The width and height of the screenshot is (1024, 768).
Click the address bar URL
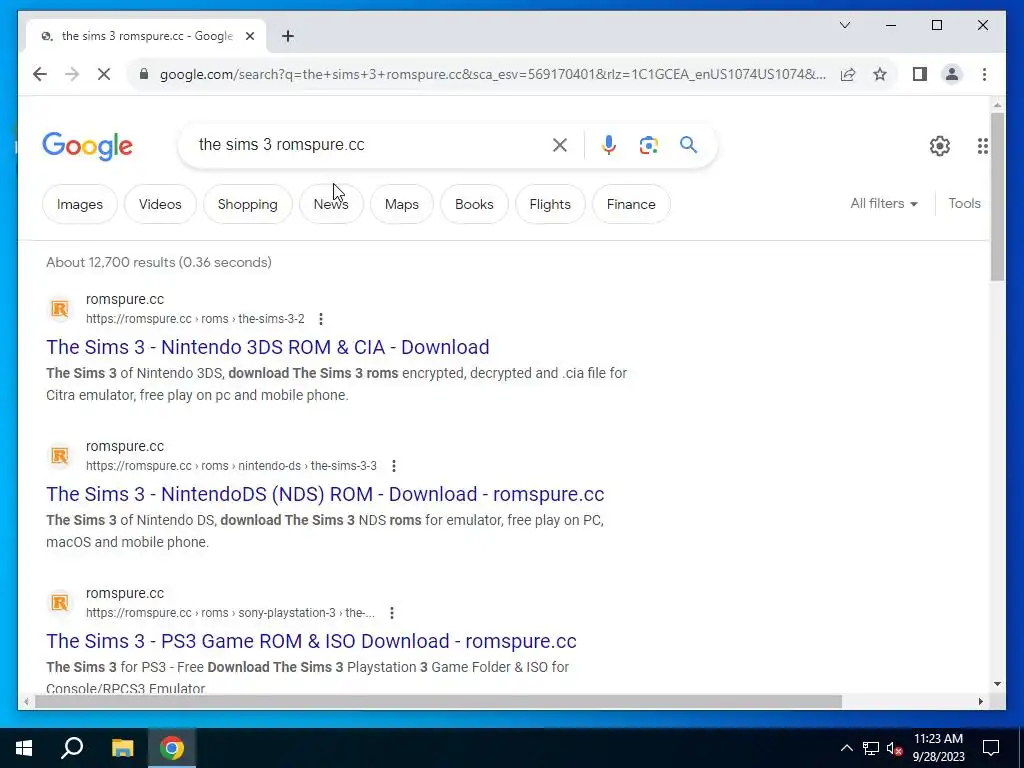[493, 74]
